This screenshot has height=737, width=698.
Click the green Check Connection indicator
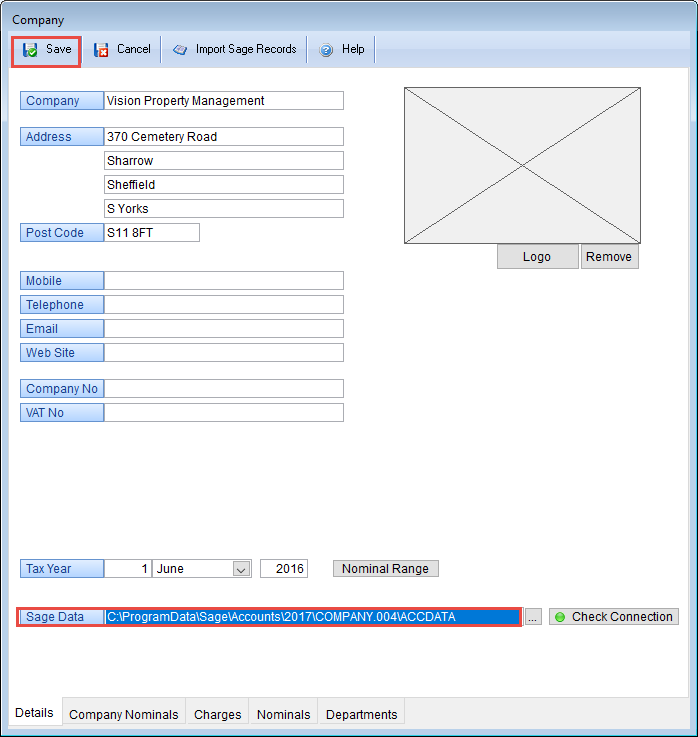click(560, 617)
